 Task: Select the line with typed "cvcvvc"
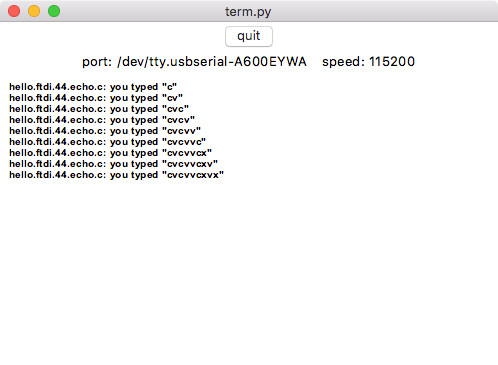[x=108, y=142]
